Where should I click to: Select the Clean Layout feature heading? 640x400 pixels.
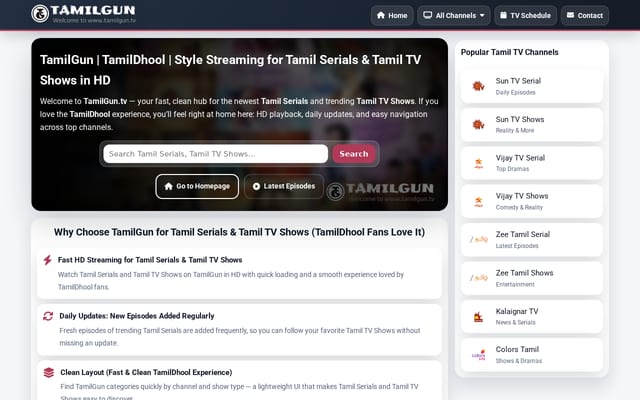tap(146, 372)
